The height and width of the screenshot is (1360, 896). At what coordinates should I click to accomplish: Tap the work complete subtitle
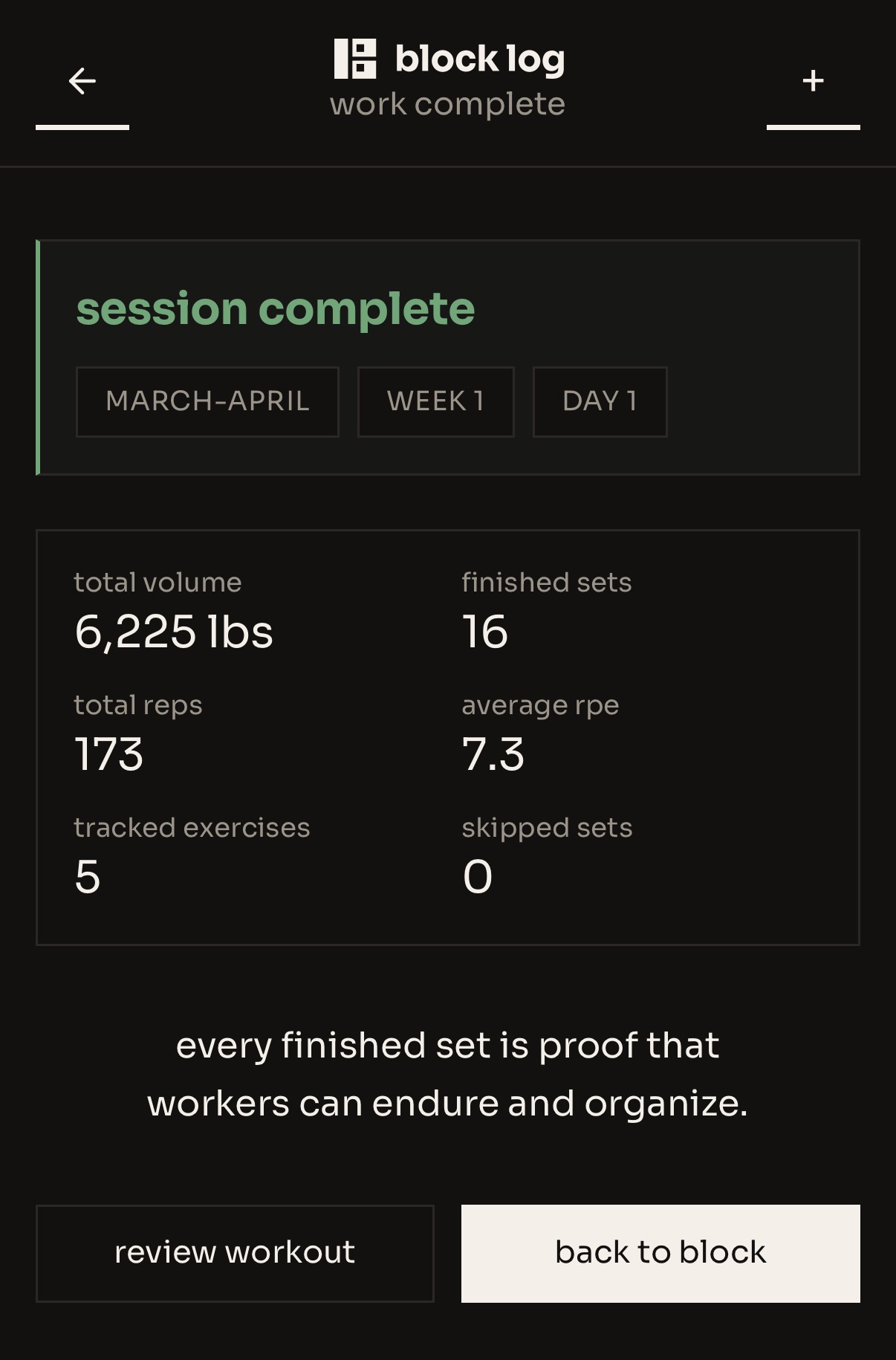click(x=448, y=103)
